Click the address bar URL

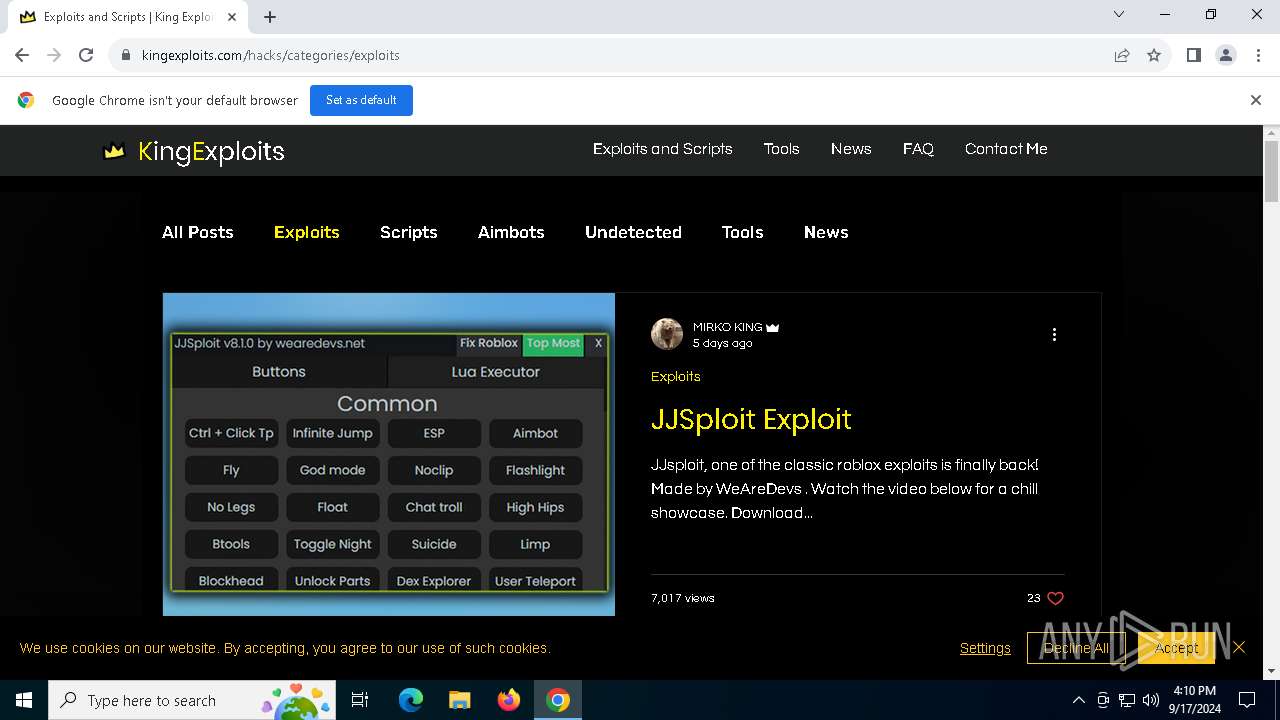click(x=271, y=55)
